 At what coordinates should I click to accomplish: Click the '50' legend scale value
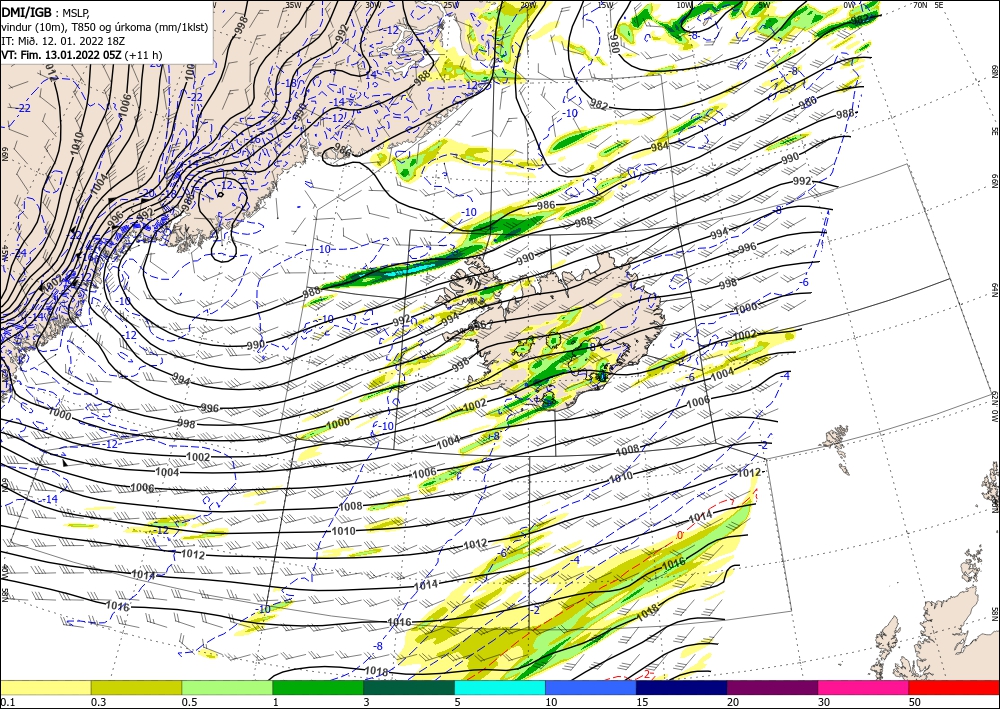click(915, 702)
